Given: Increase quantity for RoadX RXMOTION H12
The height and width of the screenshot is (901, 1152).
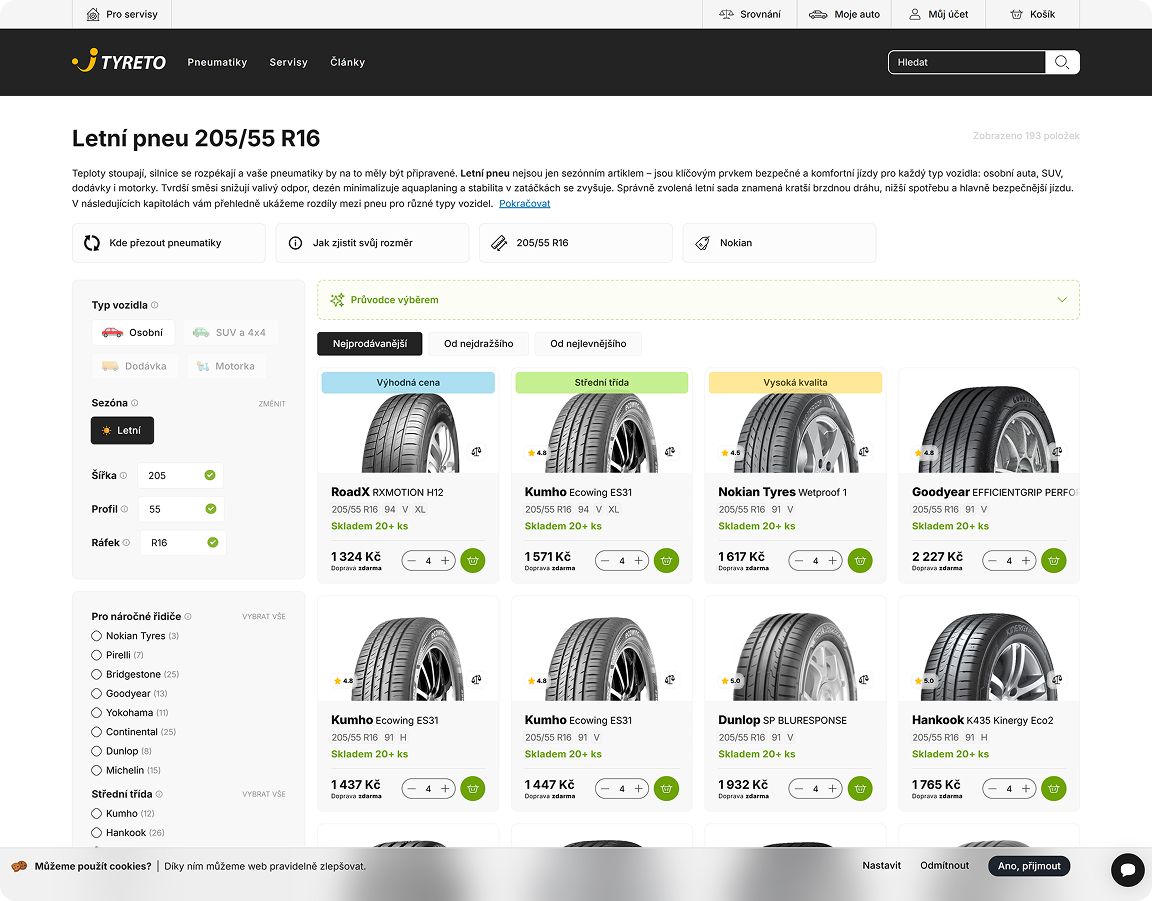Looking at the screenshot, I should pyautogui.click(x=445, y=561).
